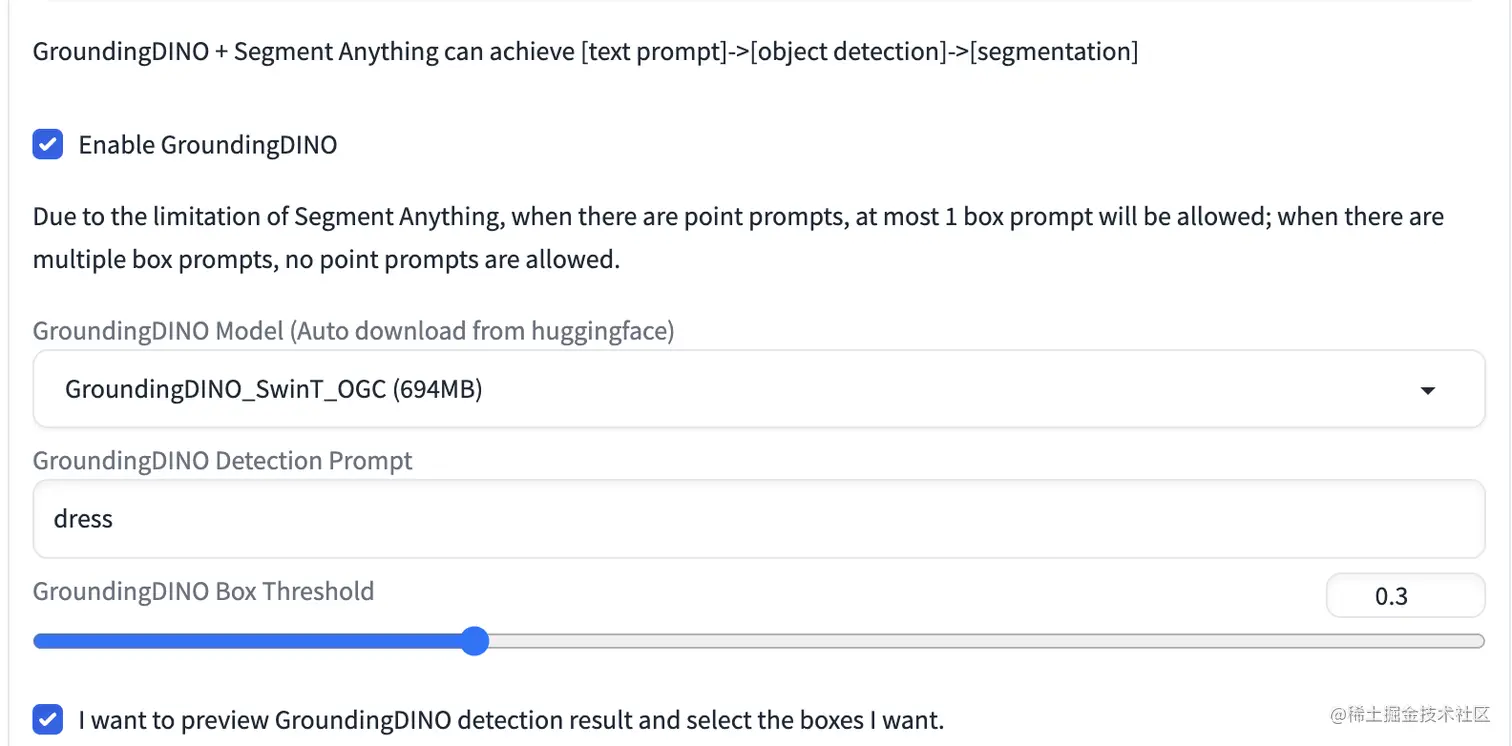Click the downward arrow icon in model selector
1512x746 pixels.
pyautogui.click(x=1427, y=390)
